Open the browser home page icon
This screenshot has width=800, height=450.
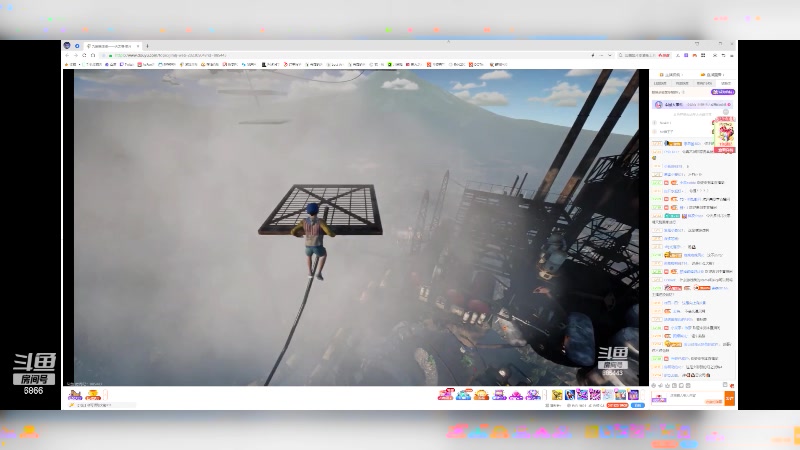93,55
